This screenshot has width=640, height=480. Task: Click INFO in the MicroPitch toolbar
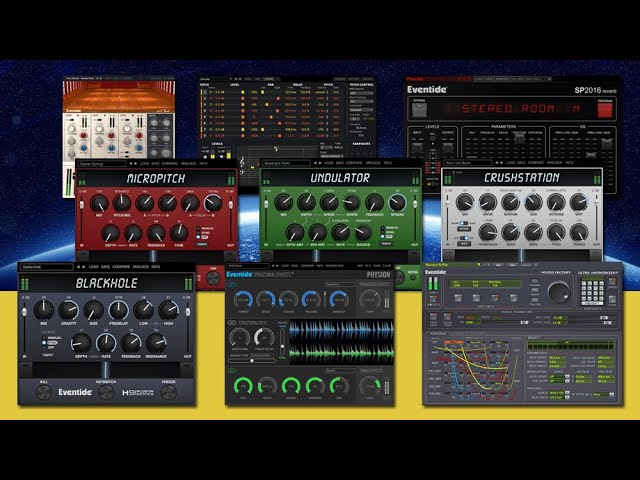pyautogui.click(x=203, y=164)
